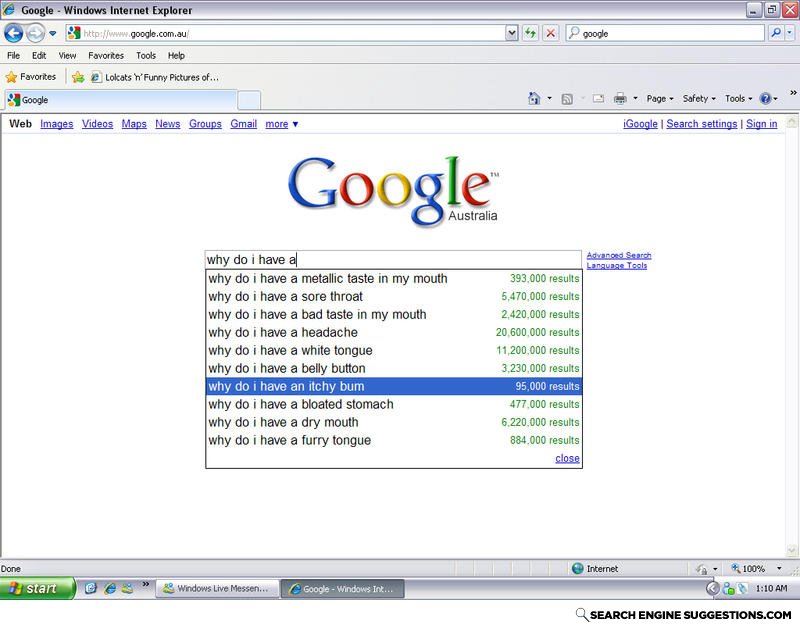Click the Windows start button
This screenshot has height=626, width=800.
click(x=38, y=588)
